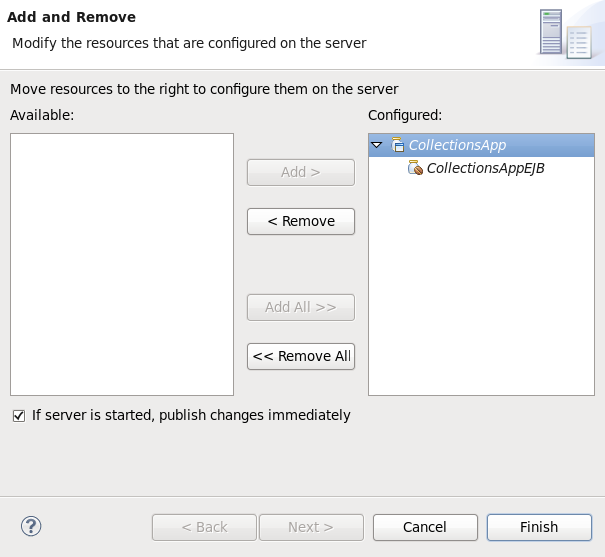The width and height of the screenshot is (605, 557).
Task: Click the Remove button
Action: [x=301, y=221]
